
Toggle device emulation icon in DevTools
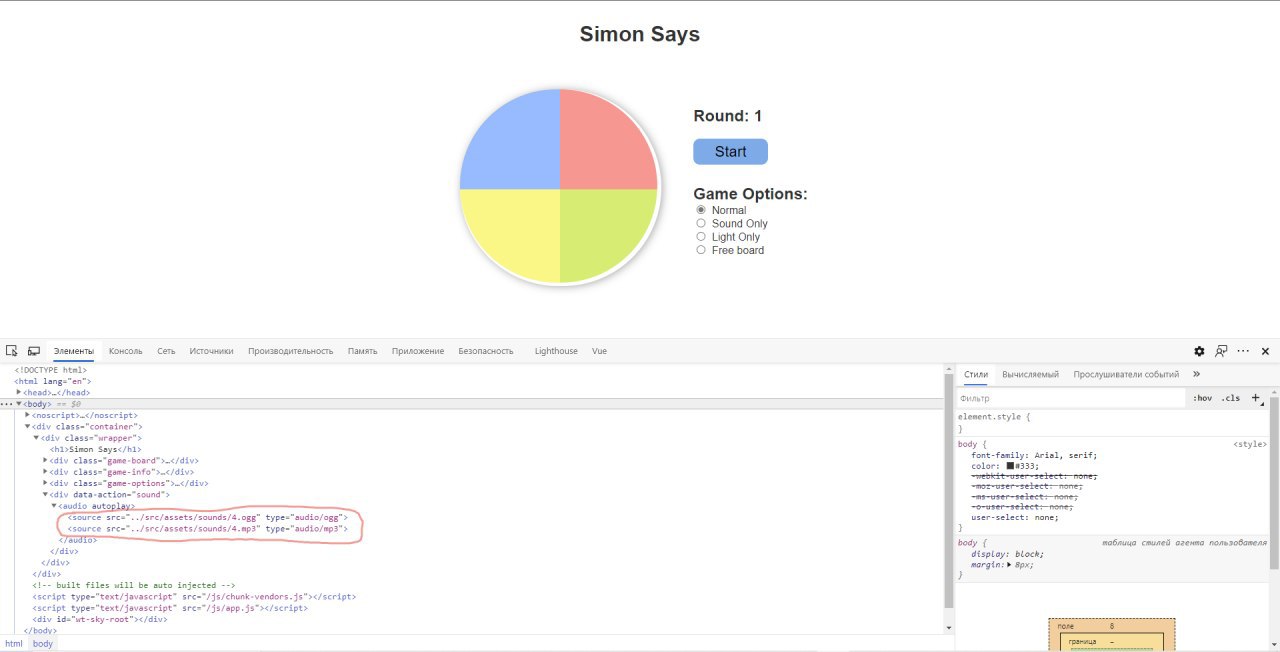(33, 351)
